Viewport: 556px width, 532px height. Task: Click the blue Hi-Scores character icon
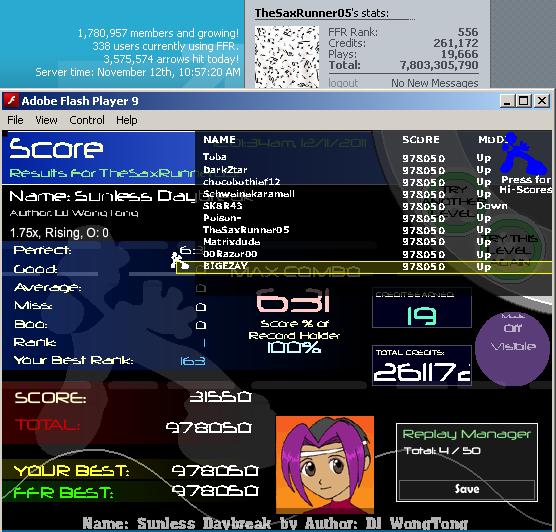click(x=524, y=153)
